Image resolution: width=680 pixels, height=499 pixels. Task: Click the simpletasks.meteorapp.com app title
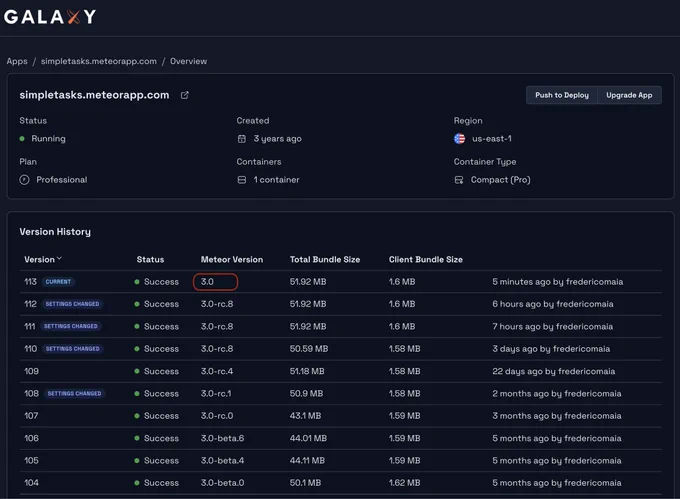[94, 95]
